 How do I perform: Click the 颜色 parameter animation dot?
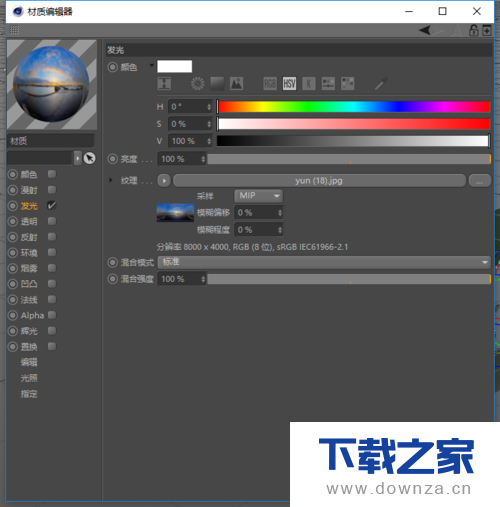(x=113, y=67)
